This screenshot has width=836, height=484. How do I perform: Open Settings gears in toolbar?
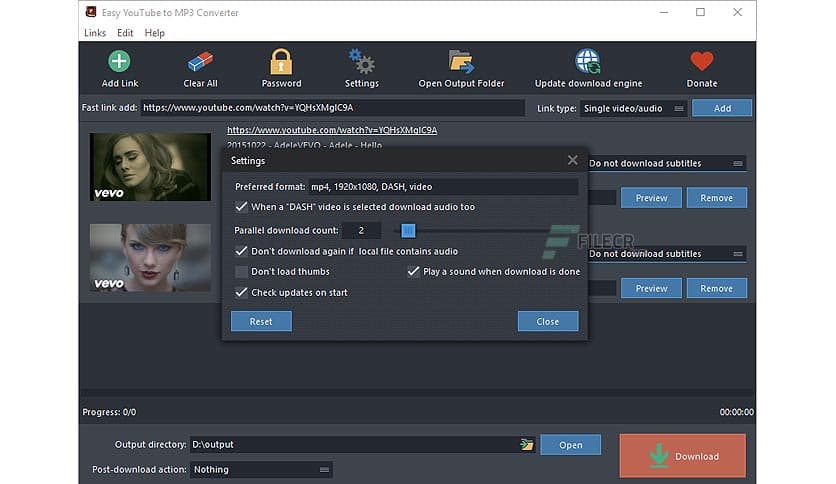click(x=361, y=61)
